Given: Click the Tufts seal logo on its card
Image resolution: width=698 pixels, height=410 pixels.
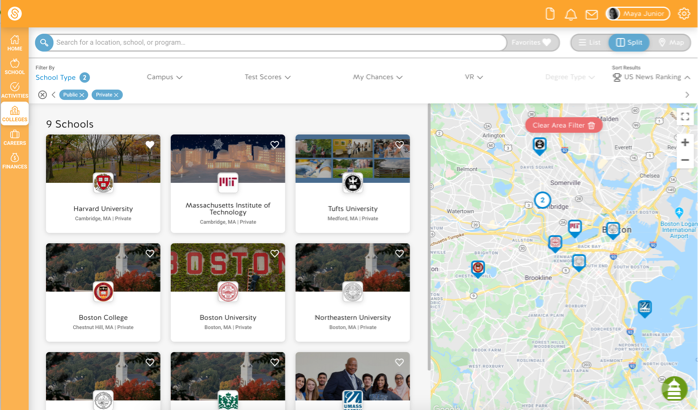Looking at the screenshot, I should (353, 183).
